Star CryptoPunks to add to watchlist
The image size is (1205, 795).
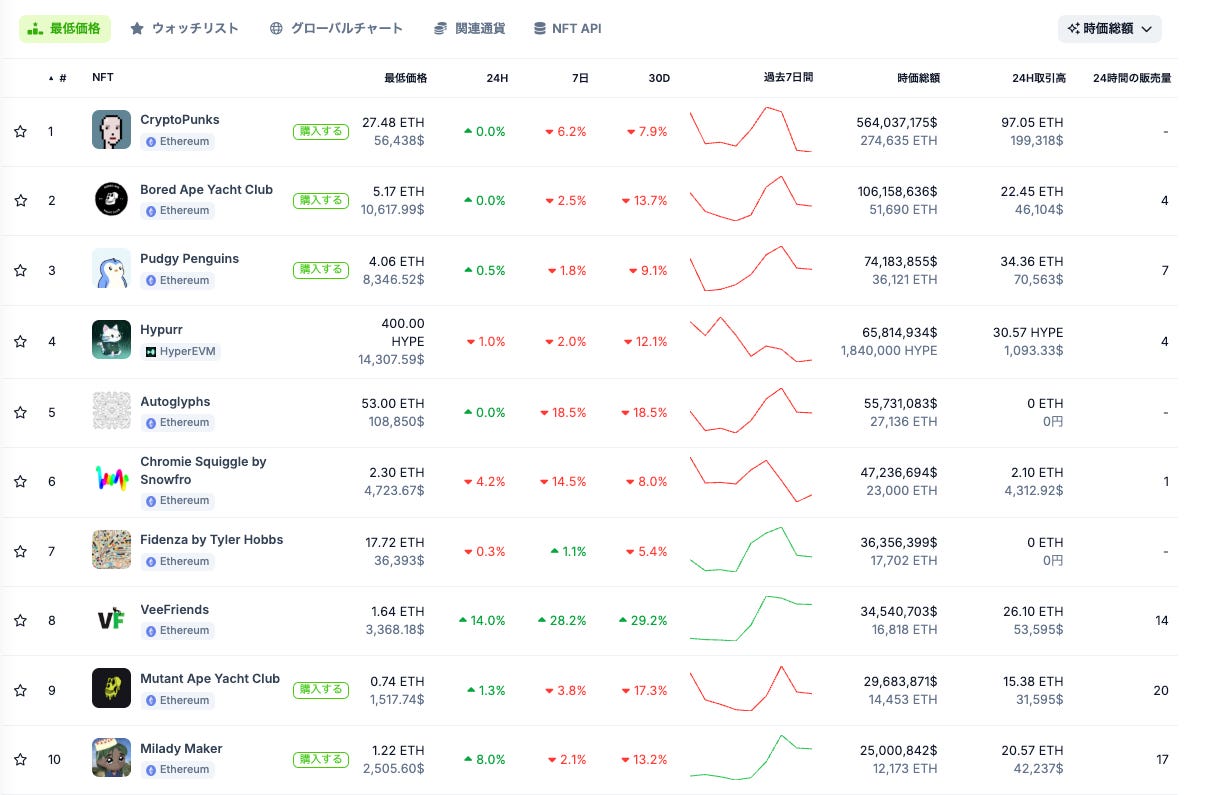20,131
